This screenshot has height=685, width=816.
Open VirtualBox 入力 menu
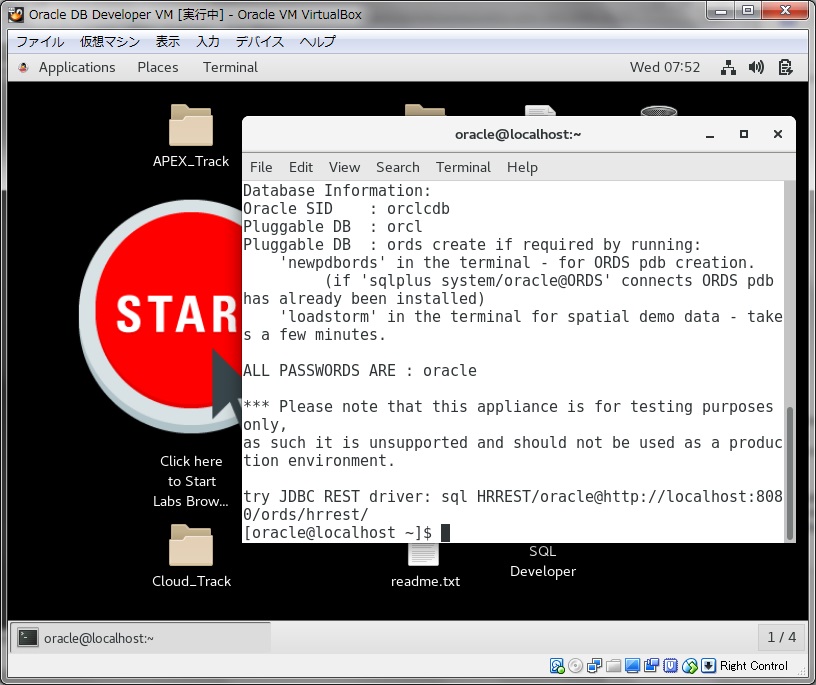click(208, 41)
